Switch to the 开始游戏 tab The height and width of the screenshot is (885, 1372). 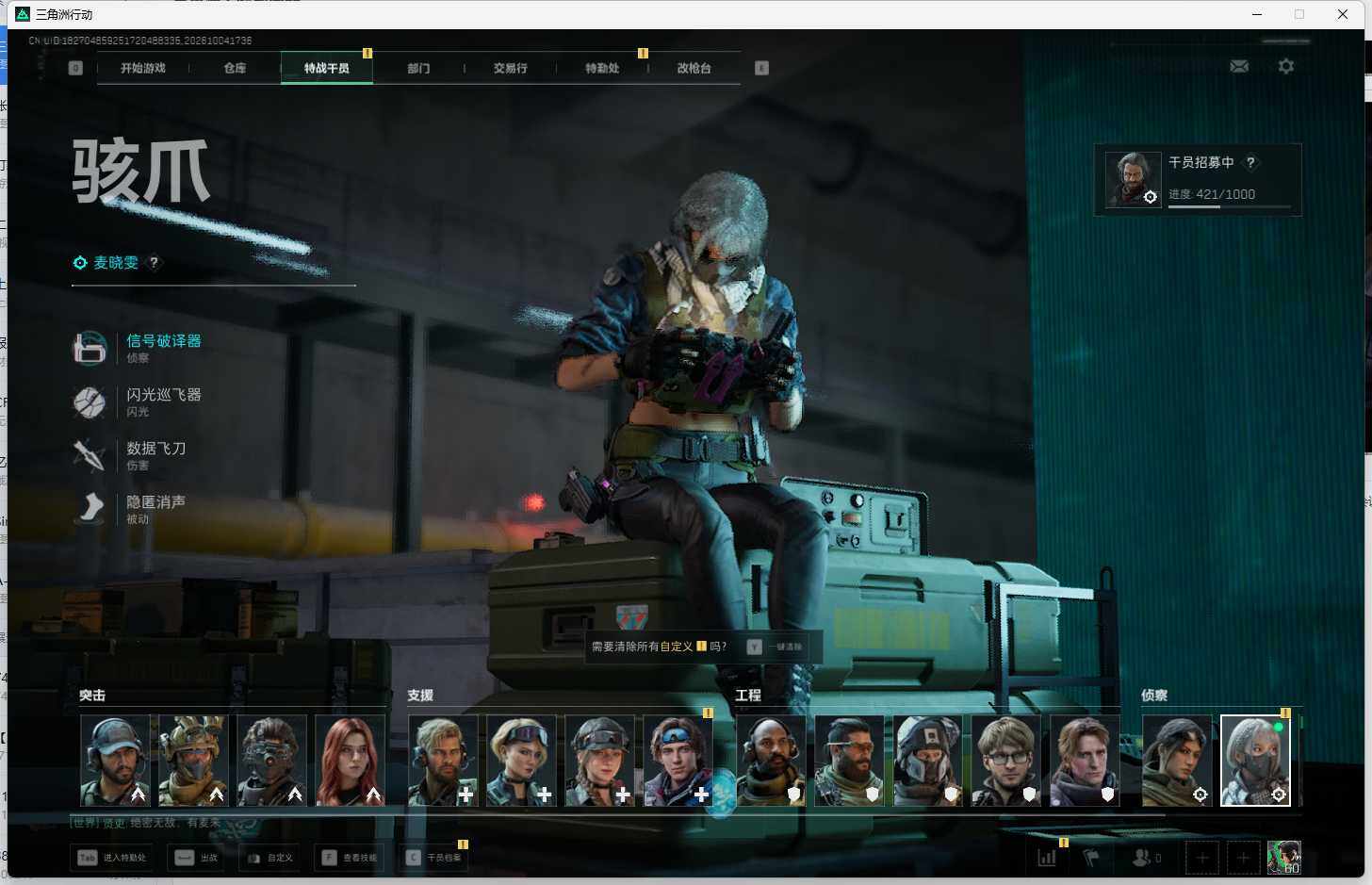(143, 68)
